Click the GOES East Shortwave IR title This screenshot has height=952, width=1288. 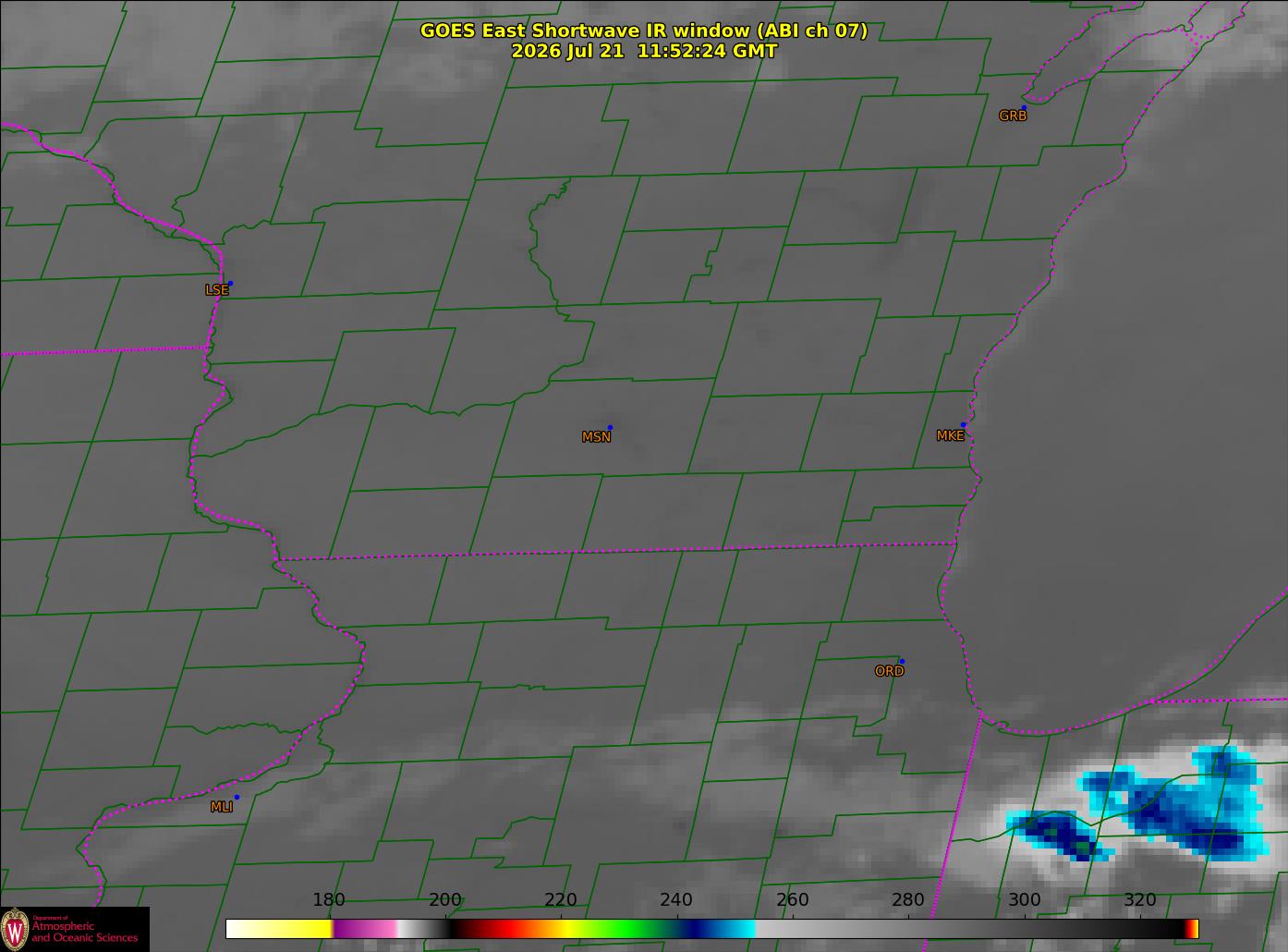coord(644,31)
